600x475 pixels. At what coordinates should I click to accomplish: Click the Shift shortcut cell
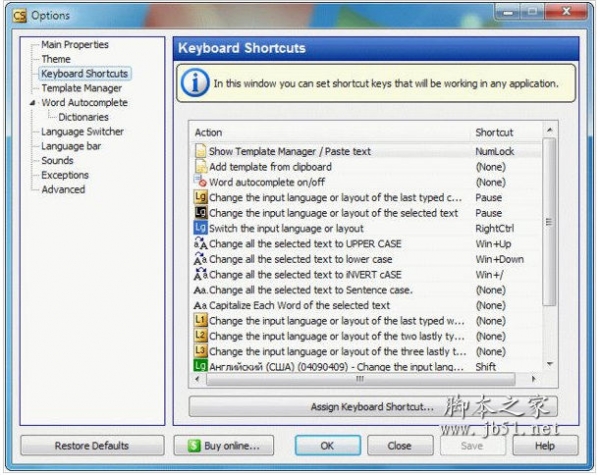point(486,367)
